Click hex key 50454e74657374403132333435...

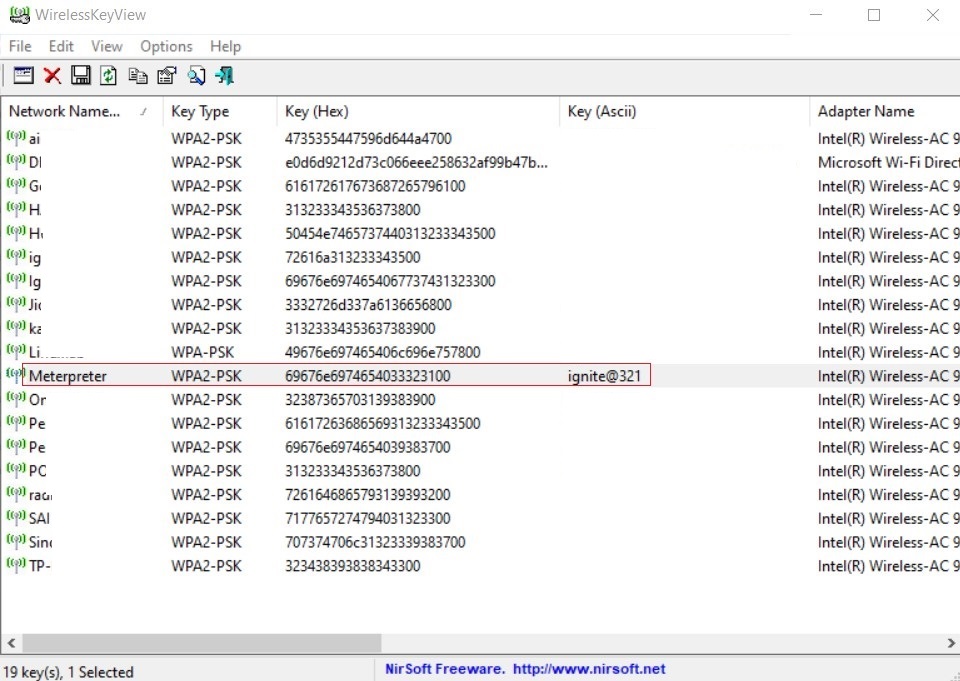[x=390, y=233]
